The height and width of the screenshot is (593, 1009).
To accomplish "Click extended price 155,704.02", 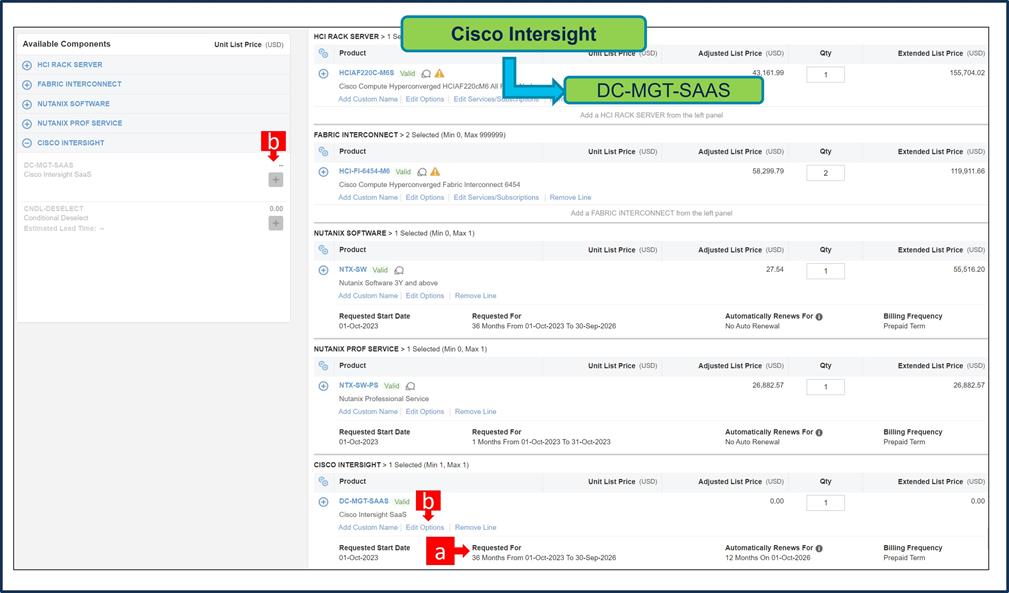I will coord(967,73).
